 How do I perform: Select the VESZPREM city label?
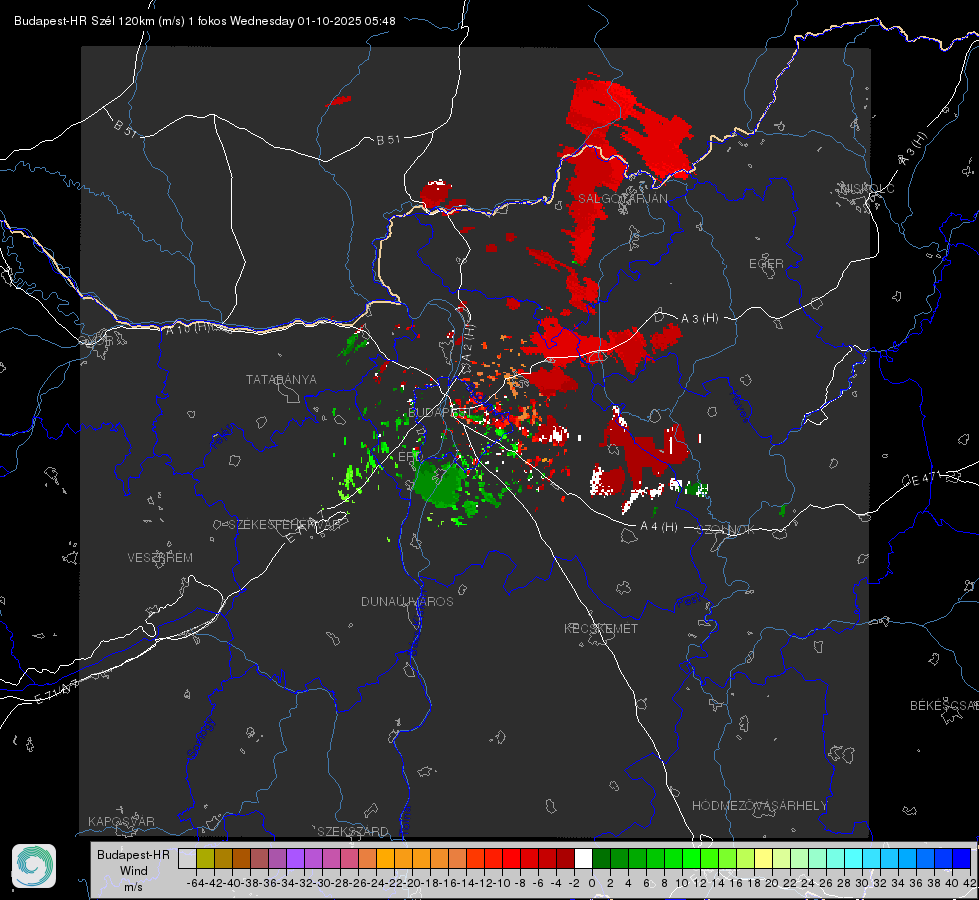[x=160, y=557]
